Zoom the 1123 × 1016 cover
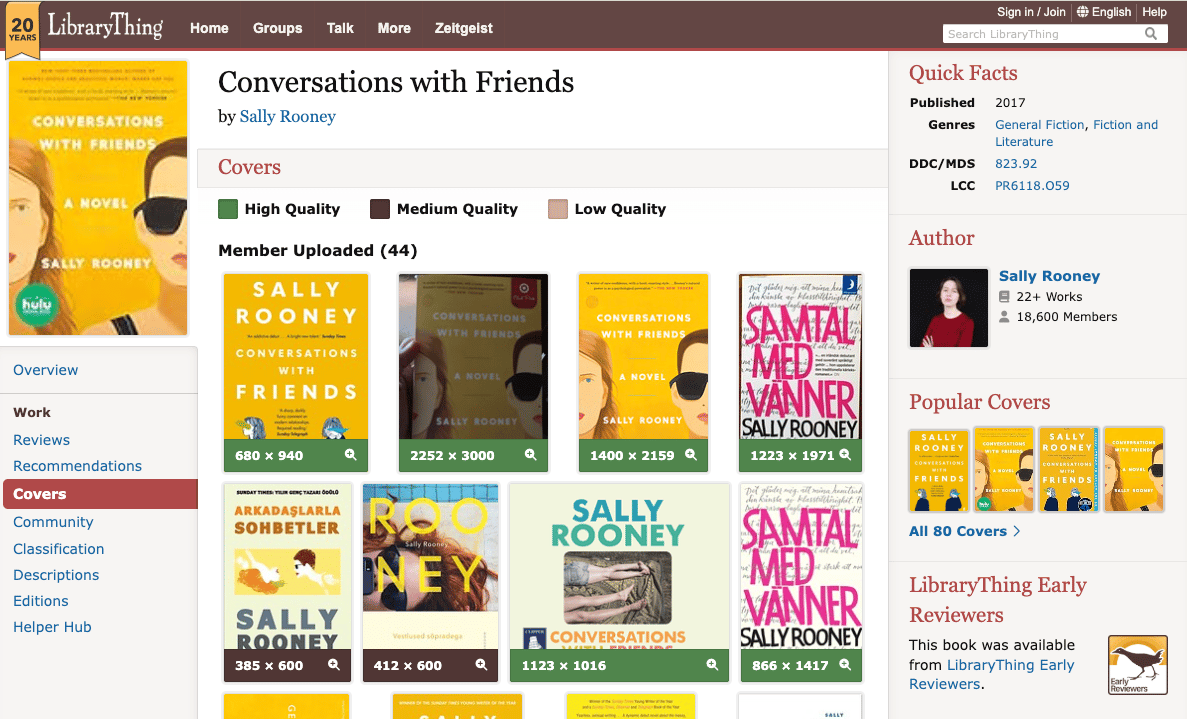The height and width of the screenshot is (719, 1187). point(712,665)
